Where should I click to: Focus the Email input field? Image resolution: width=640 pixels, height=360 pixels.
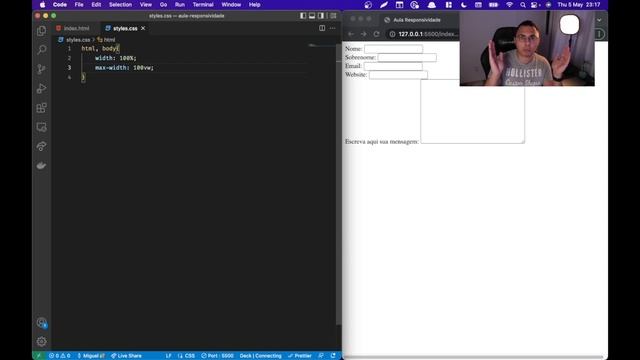(x=393, y=66)
